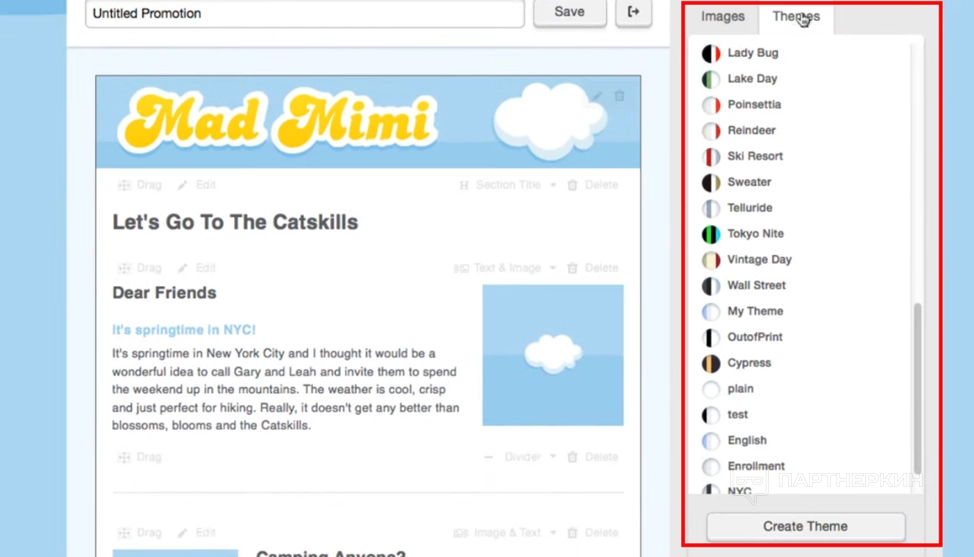Apply the Lady Bug theme swatch
This screenshot has height=557, width=974.
(x=711, y=53)
